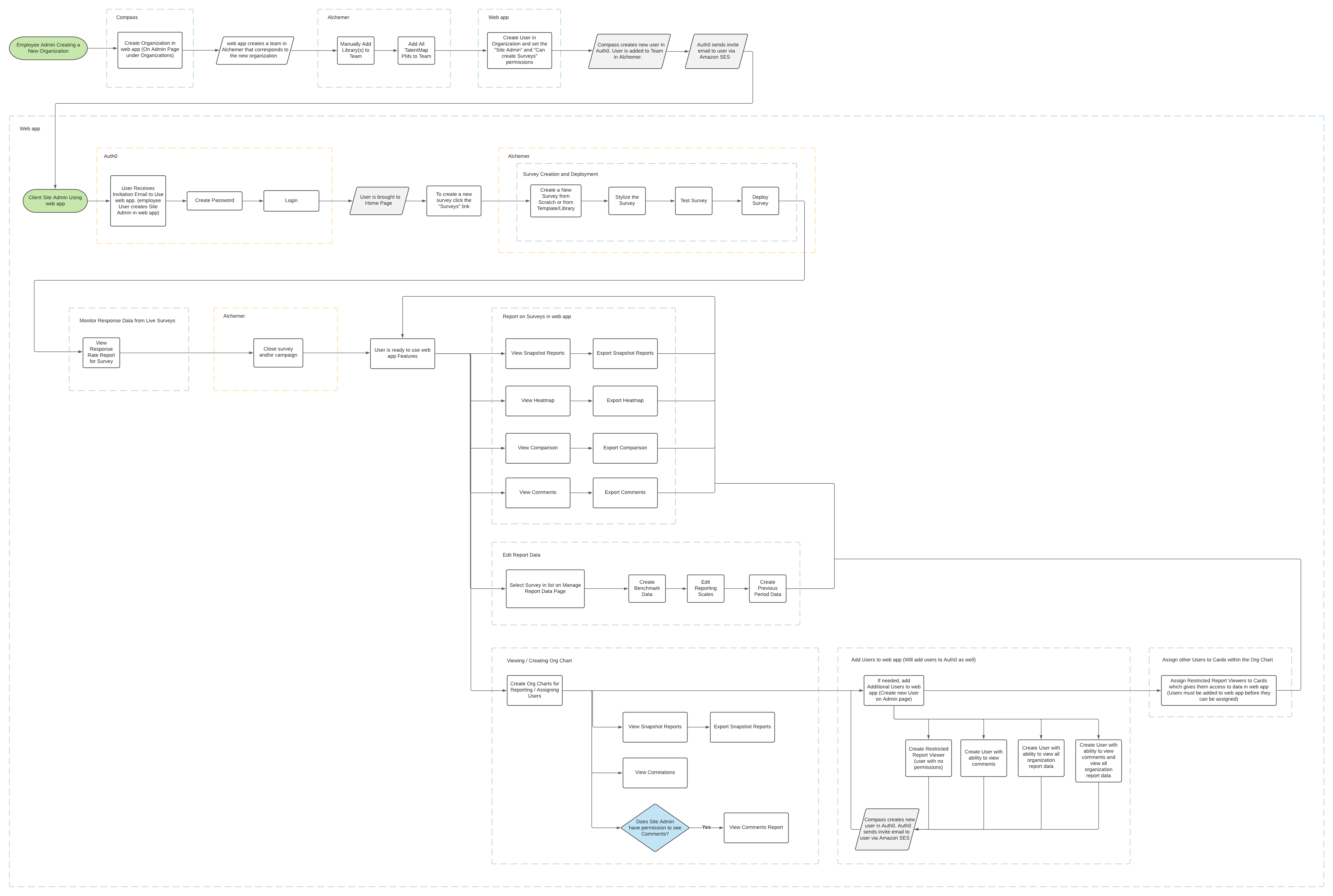Click 'Viewing / Creating Org Chart' label
This screenshot has width=1333, height=896.
point(539,661)
